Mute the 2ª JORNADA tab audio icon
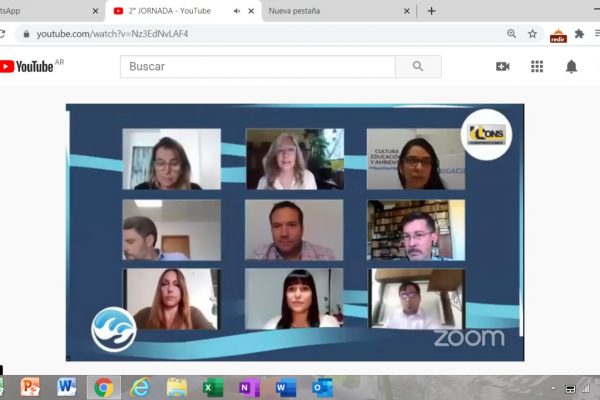The image size is (600, 400). tap(237, 11)
